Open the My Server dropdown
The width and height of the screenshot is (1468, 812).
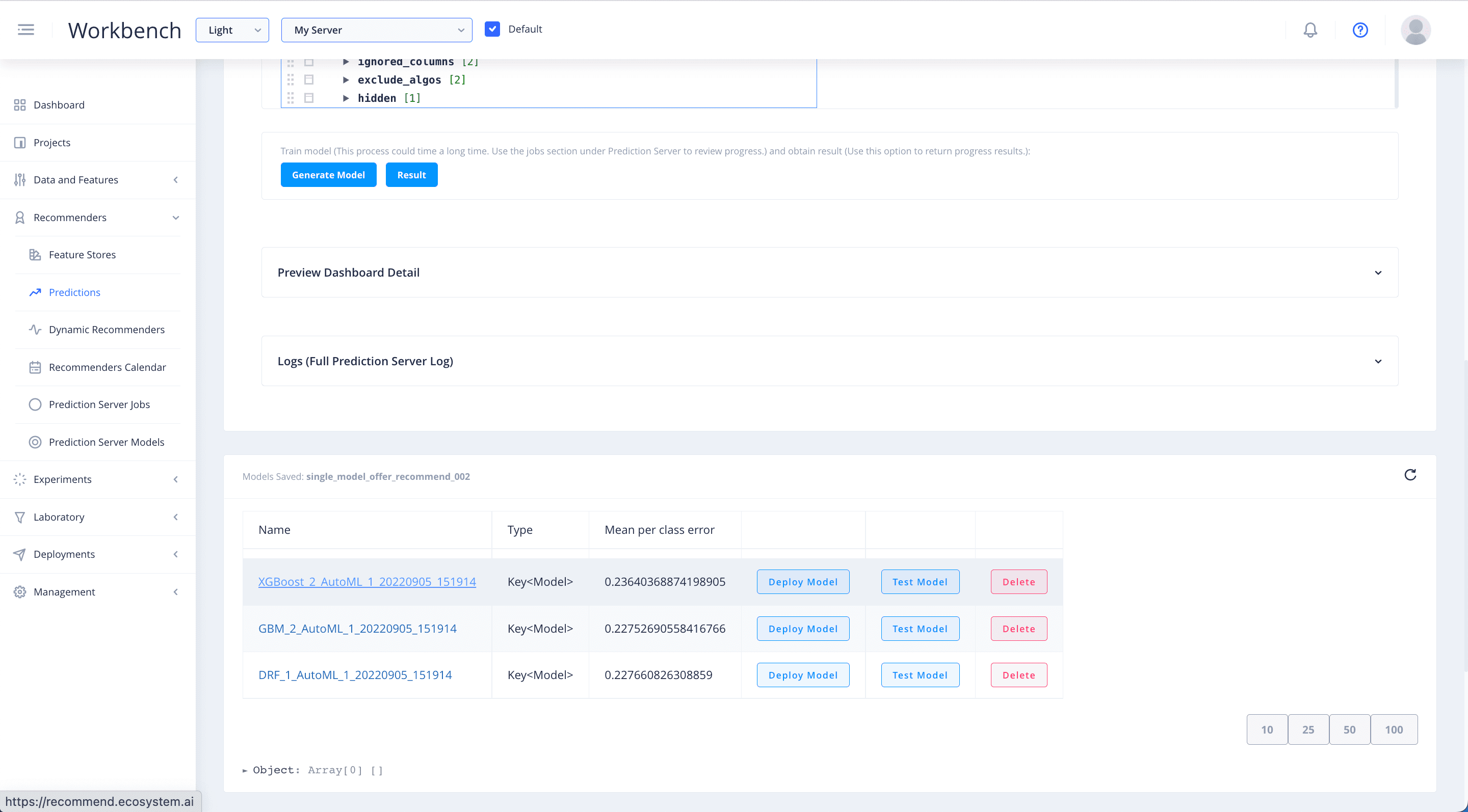376,30
